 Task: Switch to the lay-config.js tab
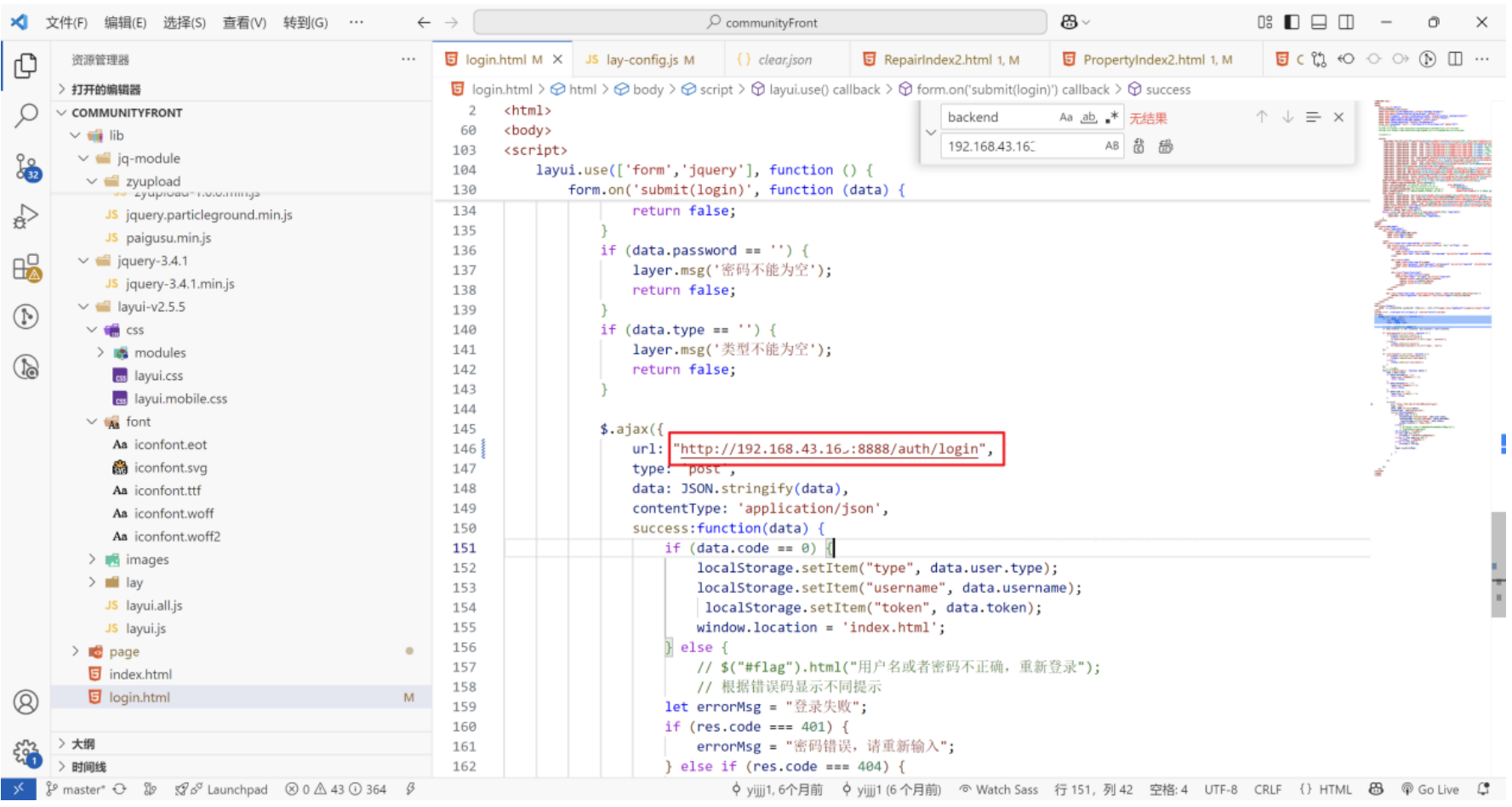click(x=642, y=60)
